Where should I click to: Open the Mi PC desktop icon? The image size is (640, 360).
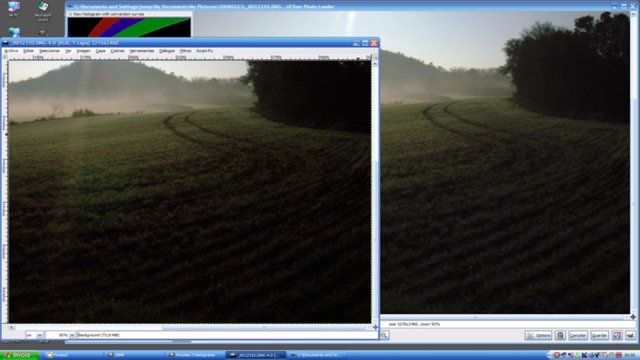coord(14,10)
